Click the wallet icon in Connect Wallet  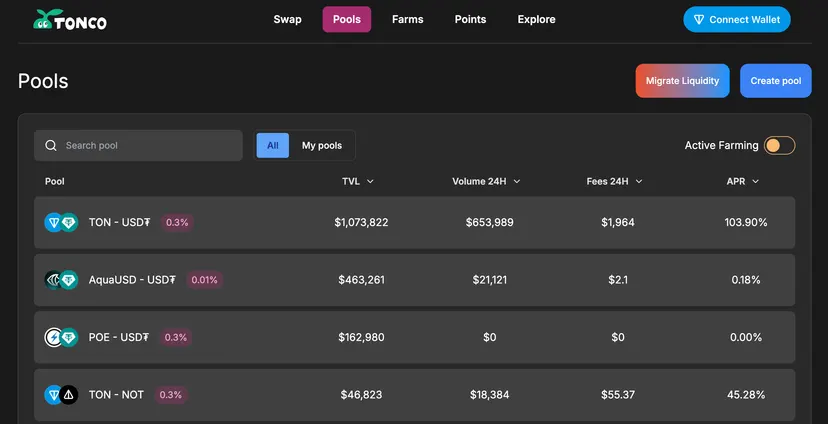(x=699, y=20)
